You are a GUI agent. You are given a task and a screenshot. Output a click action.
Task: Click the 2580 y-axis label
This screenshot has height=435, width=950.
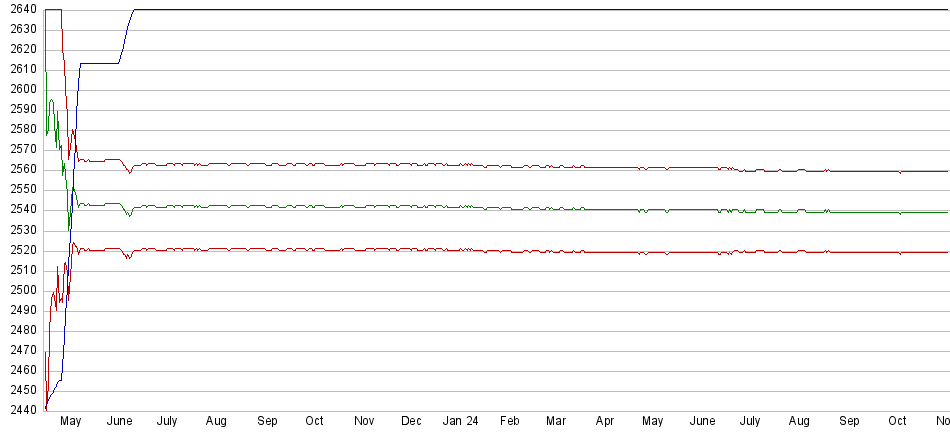23,129
